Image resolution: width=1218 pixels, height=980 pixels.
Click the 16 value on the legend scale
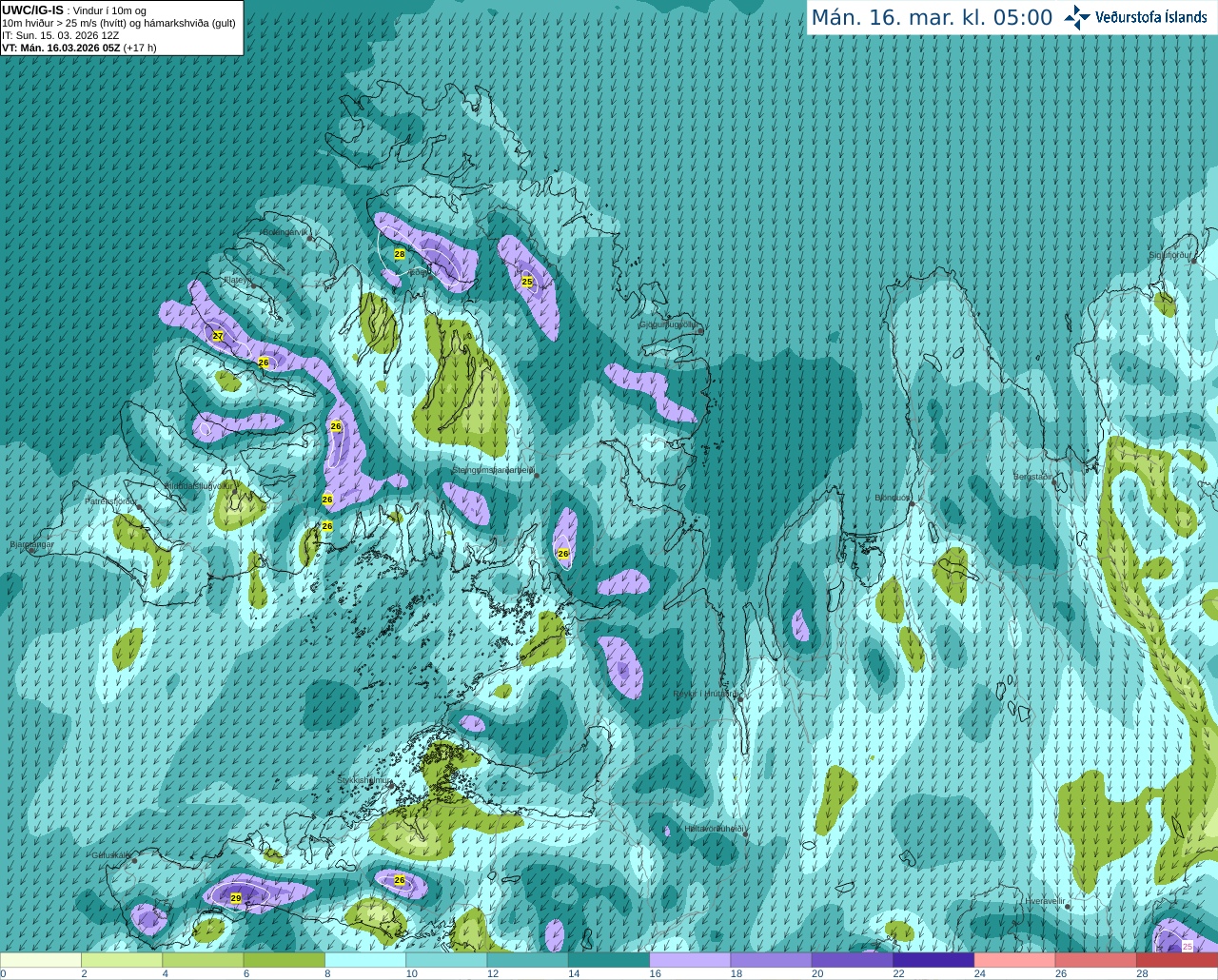[x=656, y=973]
